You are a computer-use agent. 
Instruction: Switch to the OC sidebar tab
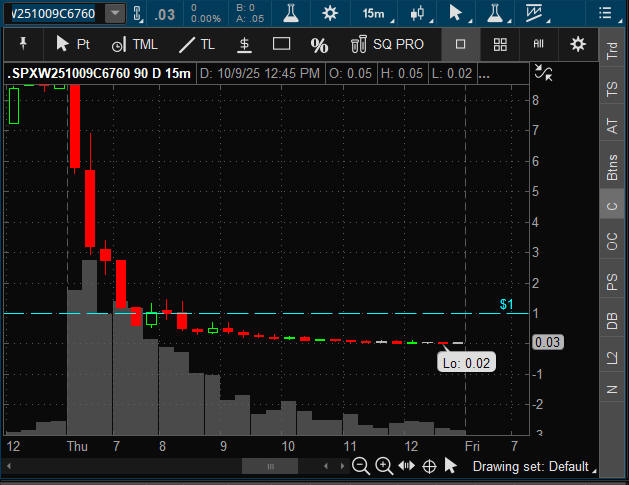[x=612, y=241]
